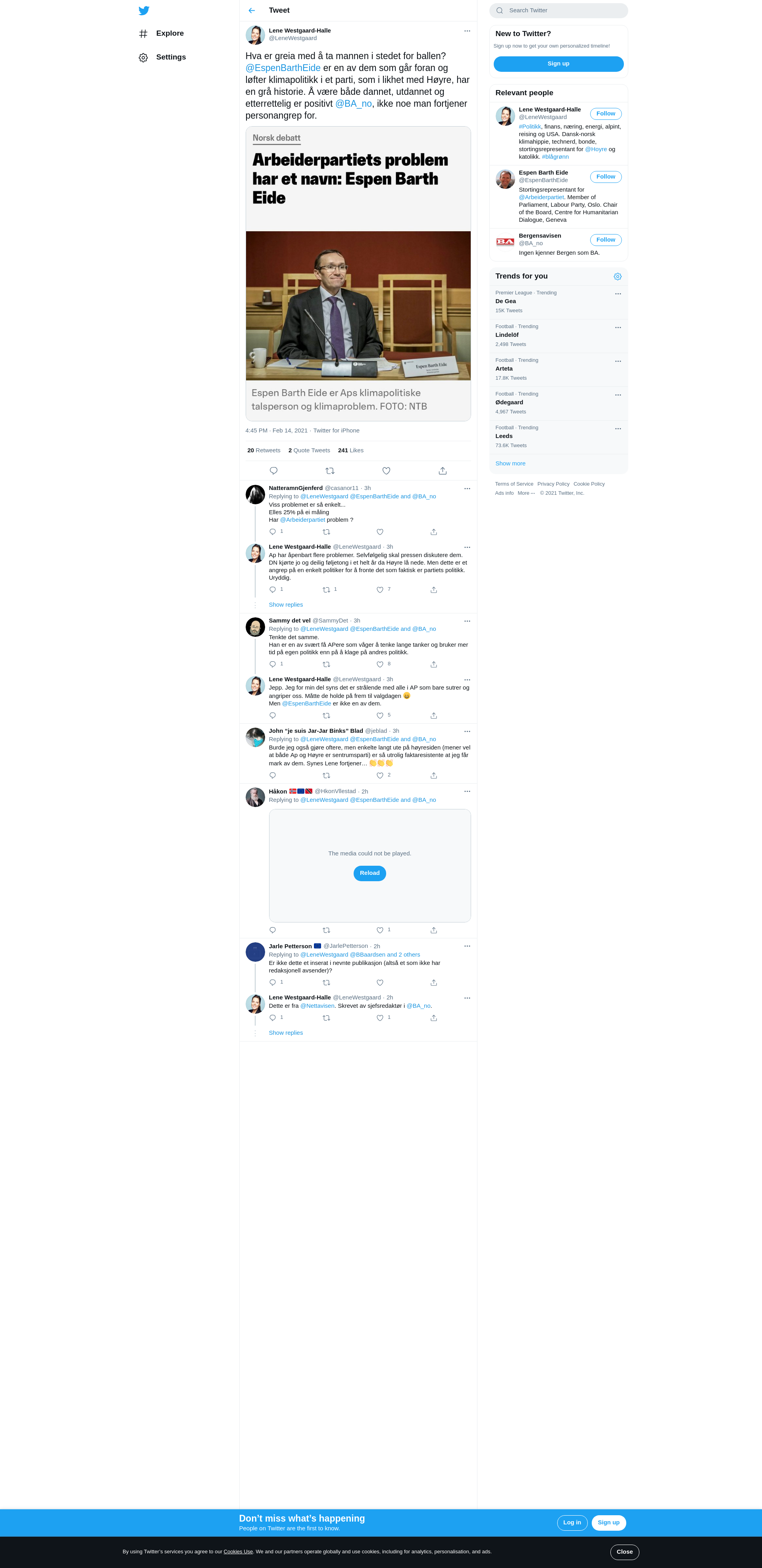This screenshot has width=762, height=1568.
Task: Focus the Search Twitter field
Action: click(x=558, y=10)
